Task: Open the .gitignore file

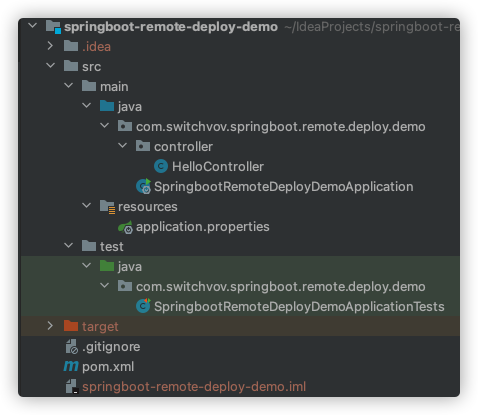Action: point(111,347)
